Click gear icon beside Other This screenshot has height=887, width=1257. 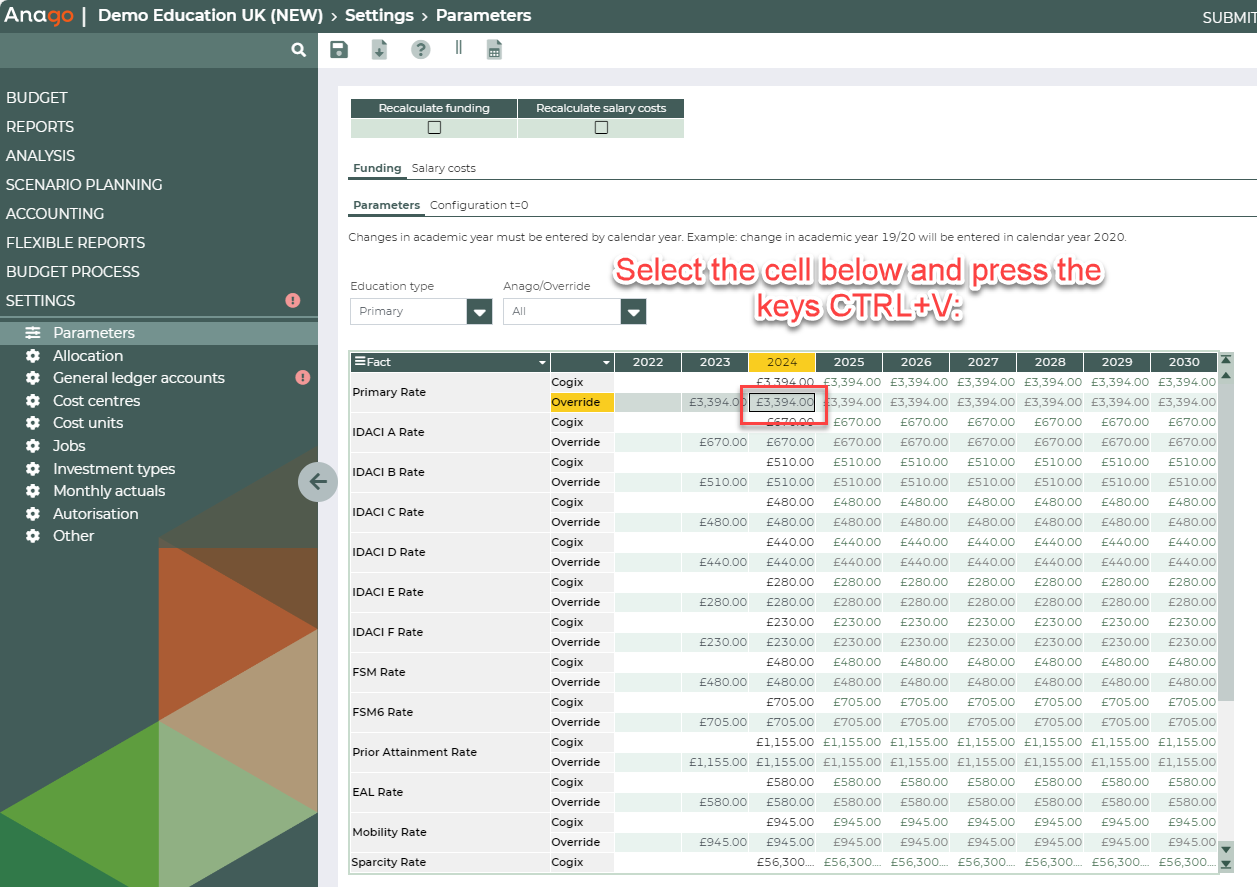33,536
